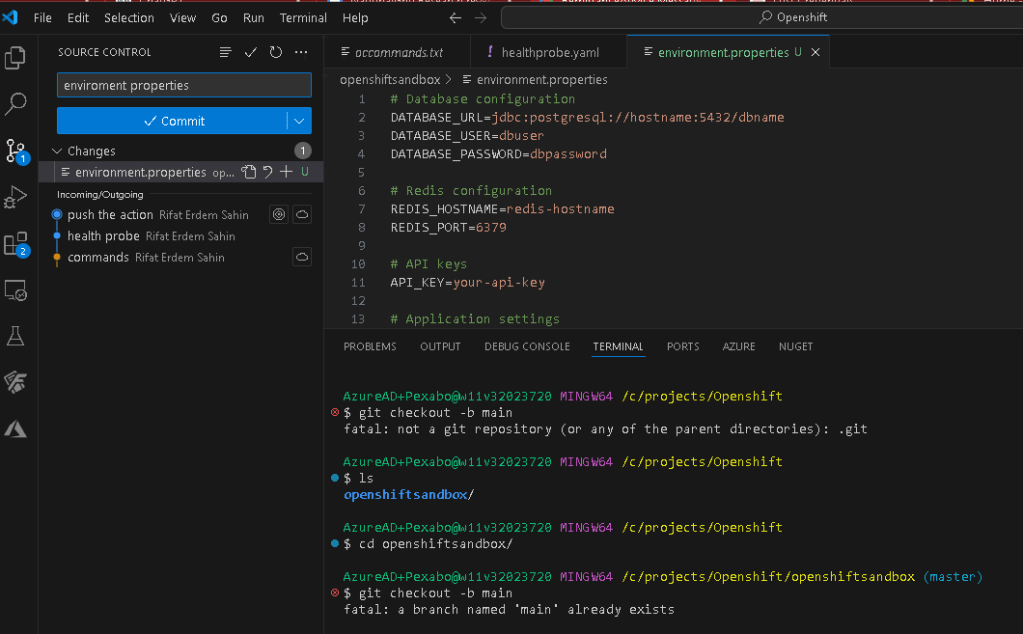Screen dimensions: 1023x634
Task: Click the DATABASE_URL line in editor
Action: click(x=587, y=117)
